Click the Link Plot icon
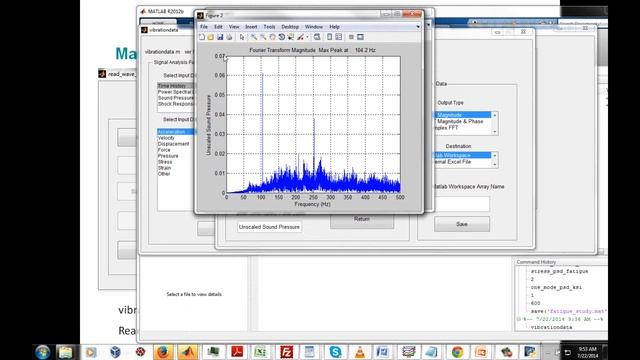 click(x=317, y=37)
